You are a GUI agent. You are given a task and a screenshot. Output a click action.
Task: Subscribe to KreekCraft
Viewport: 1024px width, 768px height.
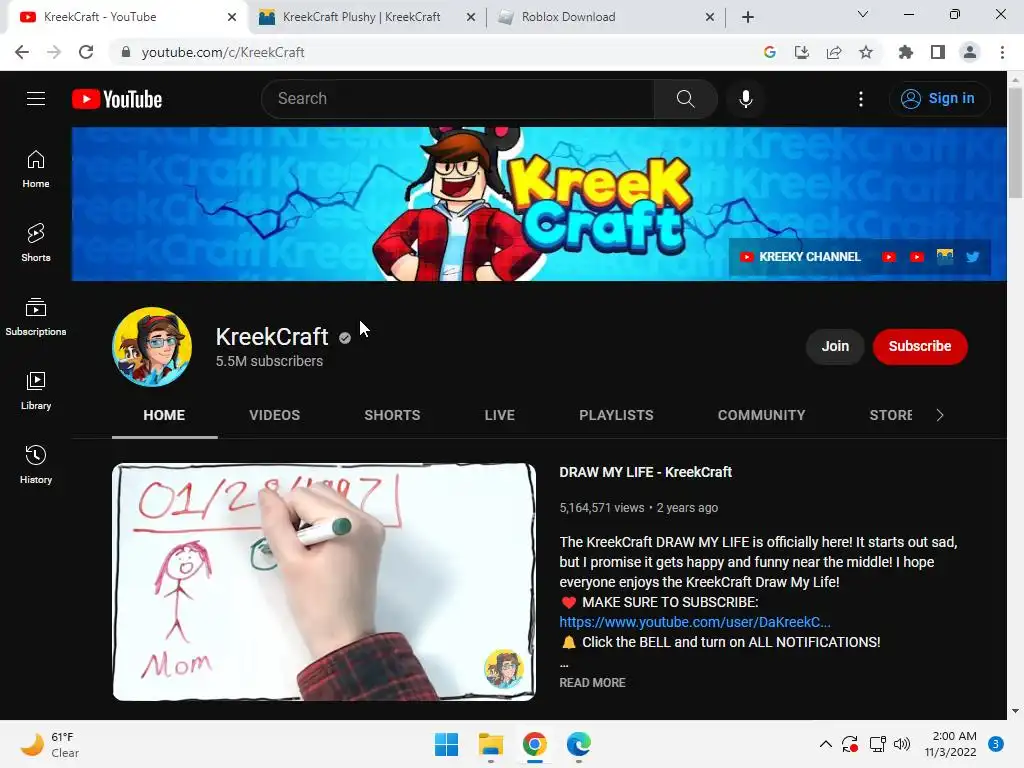920,346
